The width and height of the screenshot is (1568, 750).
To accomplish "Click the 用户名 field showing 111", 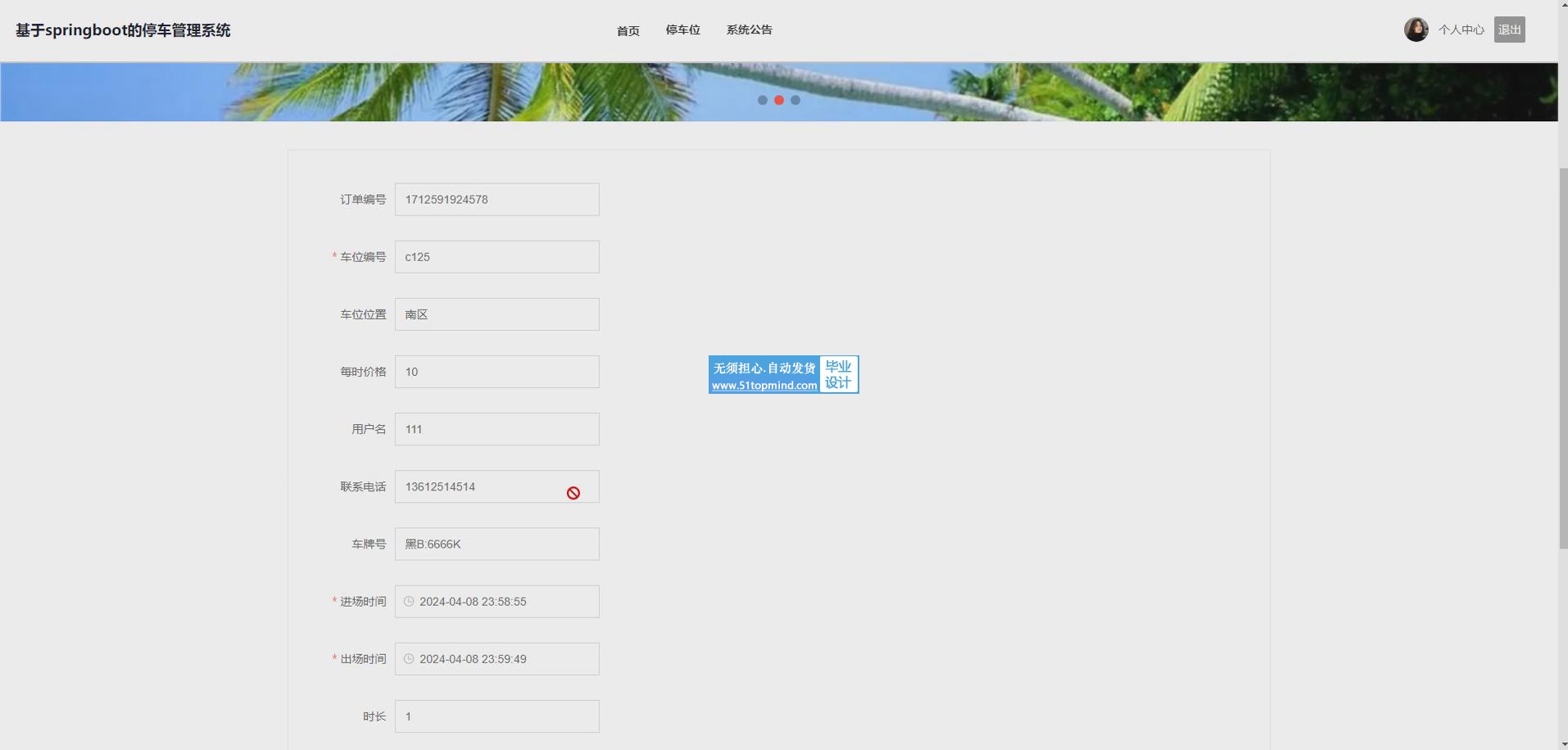I will pos(496,429).
